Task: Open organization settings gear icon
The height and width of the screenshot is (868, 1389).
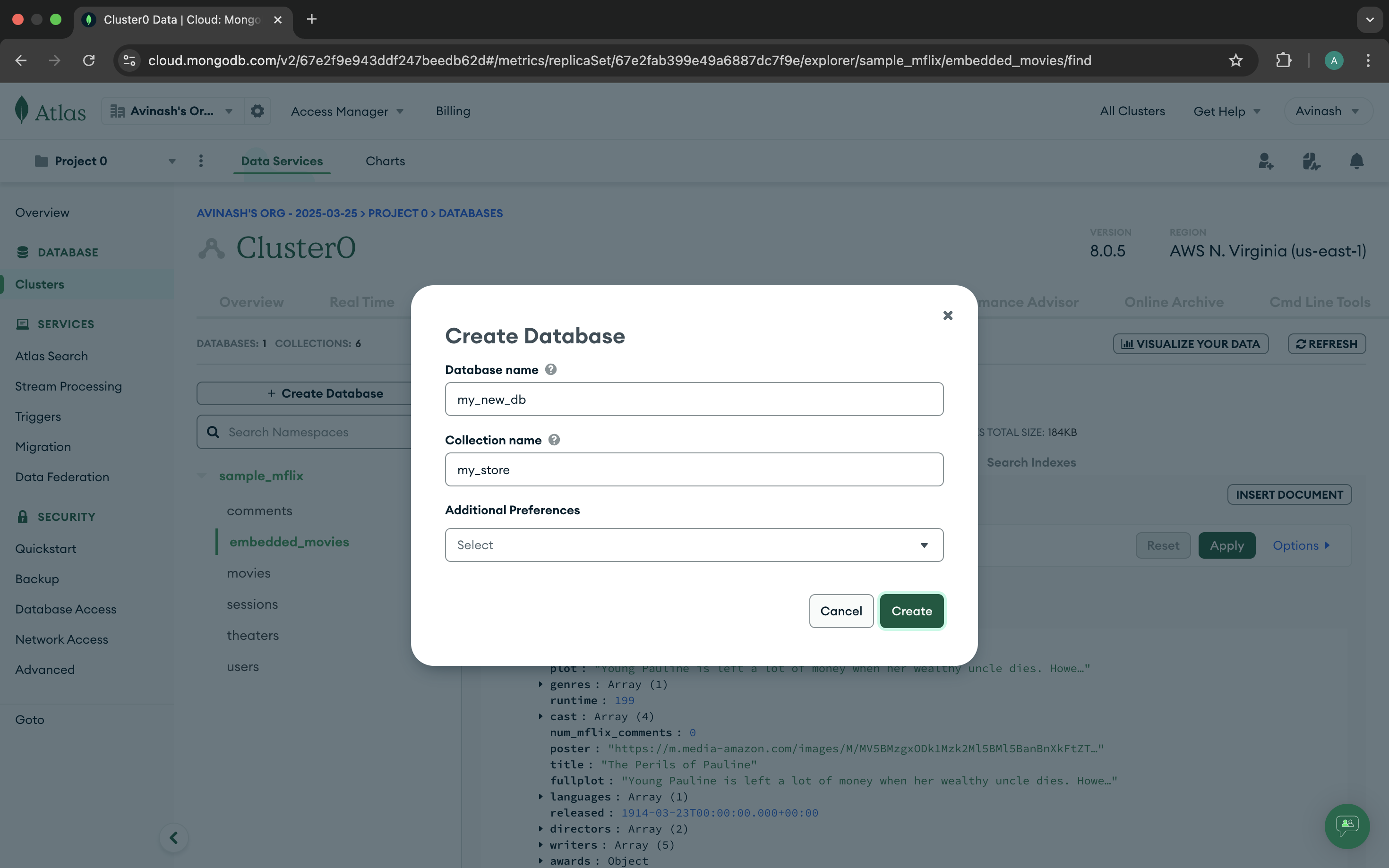Action: pyautogui.click(x=257, y=111)
